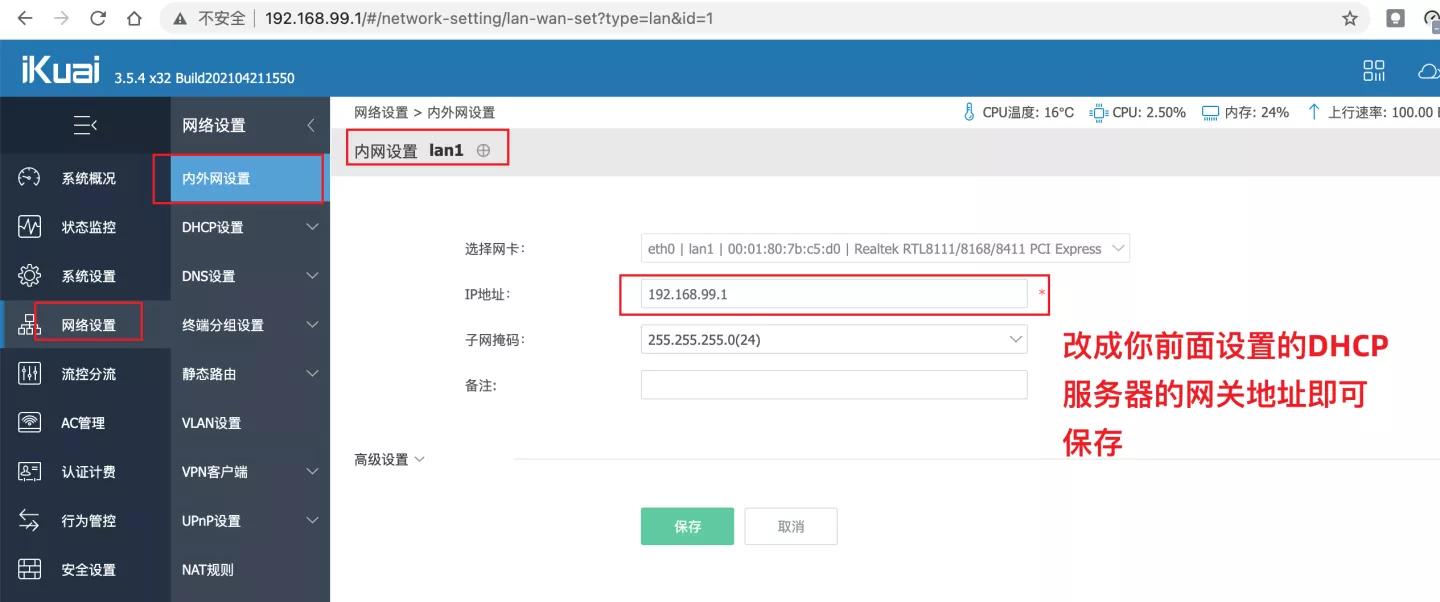Screen dimensions: 1440x602
Task: Click the ⊕ add icon next to lan1
Action: point(484,149)
